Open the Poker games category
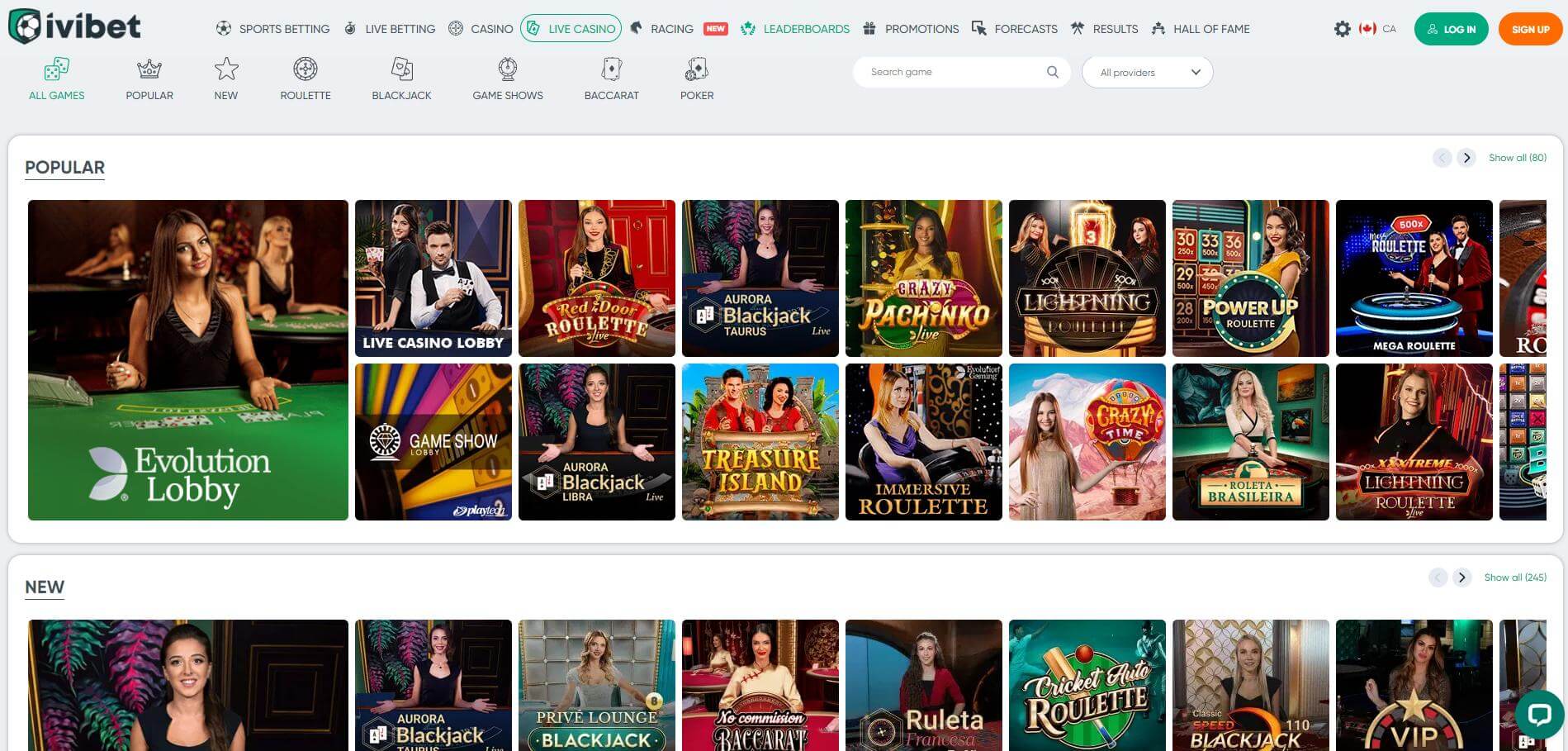The height and width of the screenshot is (751, 1568). click(x=697, y=69)
